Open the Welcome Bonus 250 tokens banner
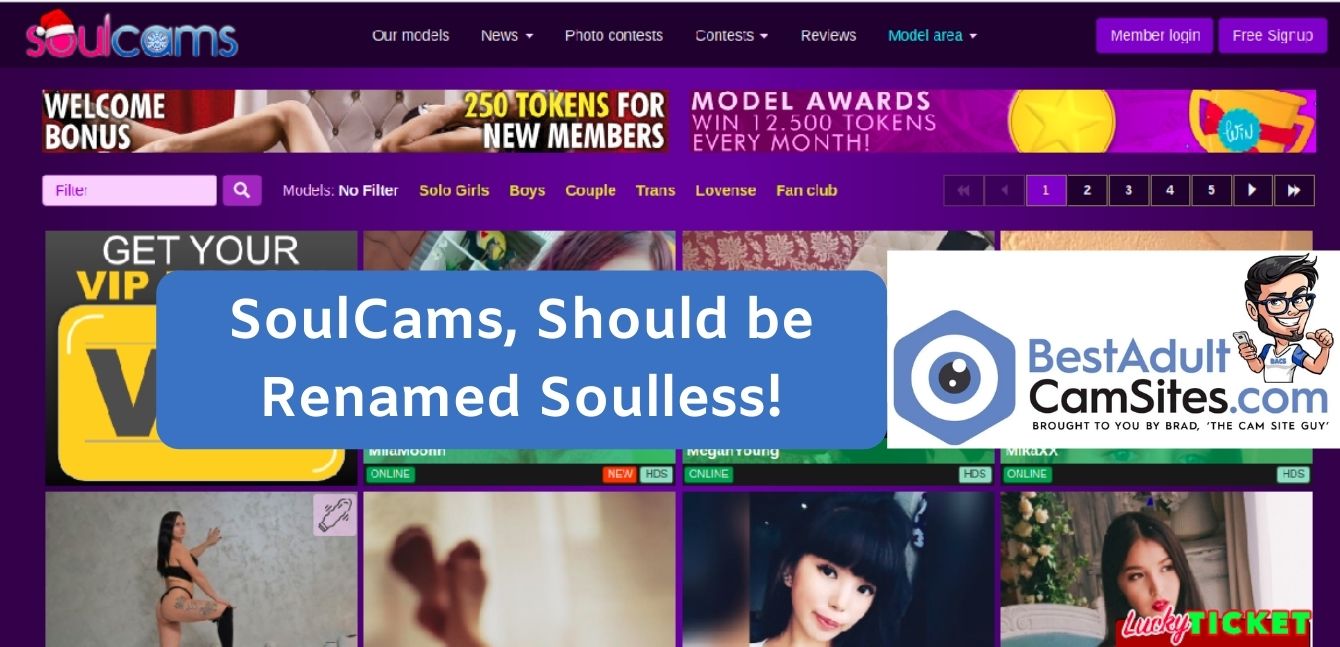The image size is (1340, 647). (x=355, y=121)
